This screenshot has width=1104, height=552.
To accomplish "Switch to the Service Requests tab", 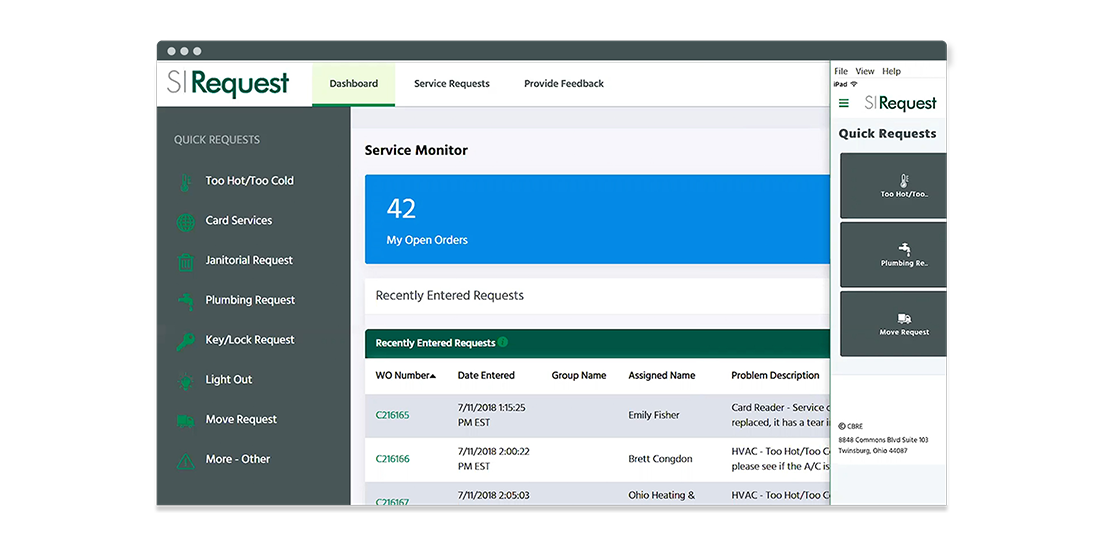I will click(x=451, y=84).
